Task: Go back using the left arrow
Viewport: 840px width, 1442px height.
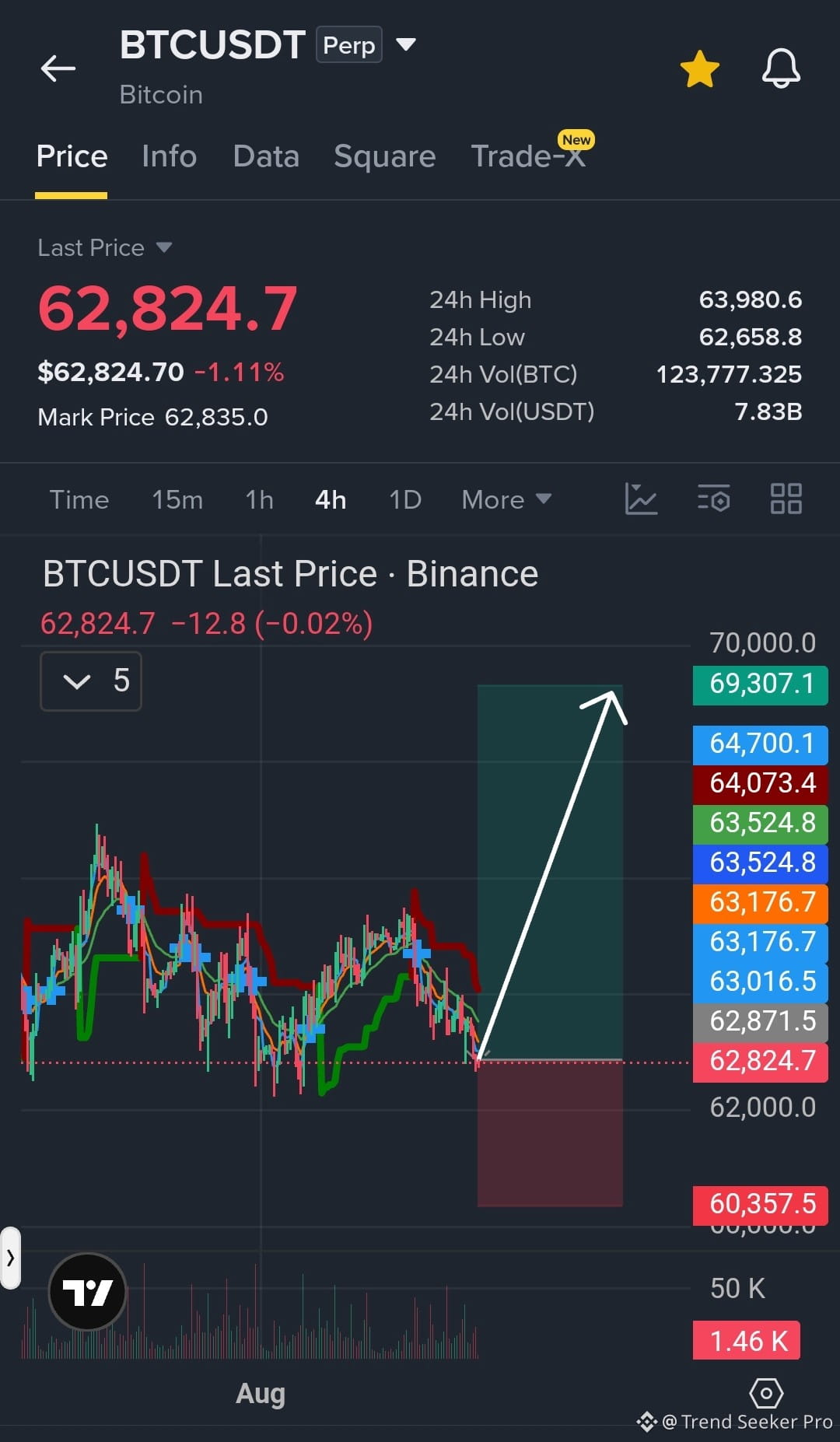Action: [x=58, y=68]
